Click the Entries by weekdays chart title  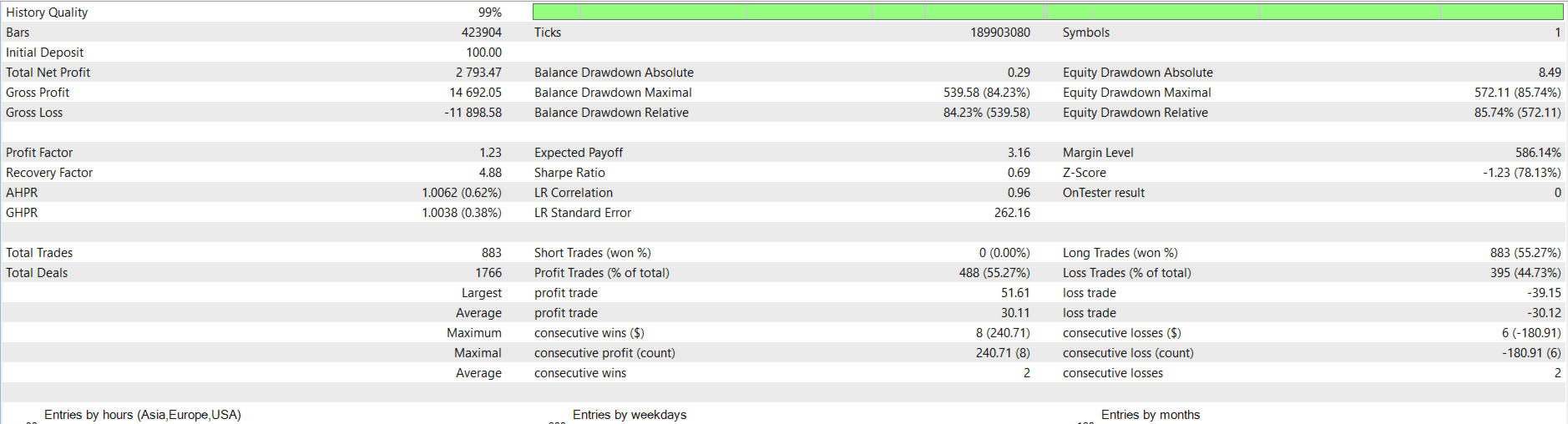coord(630,415)
